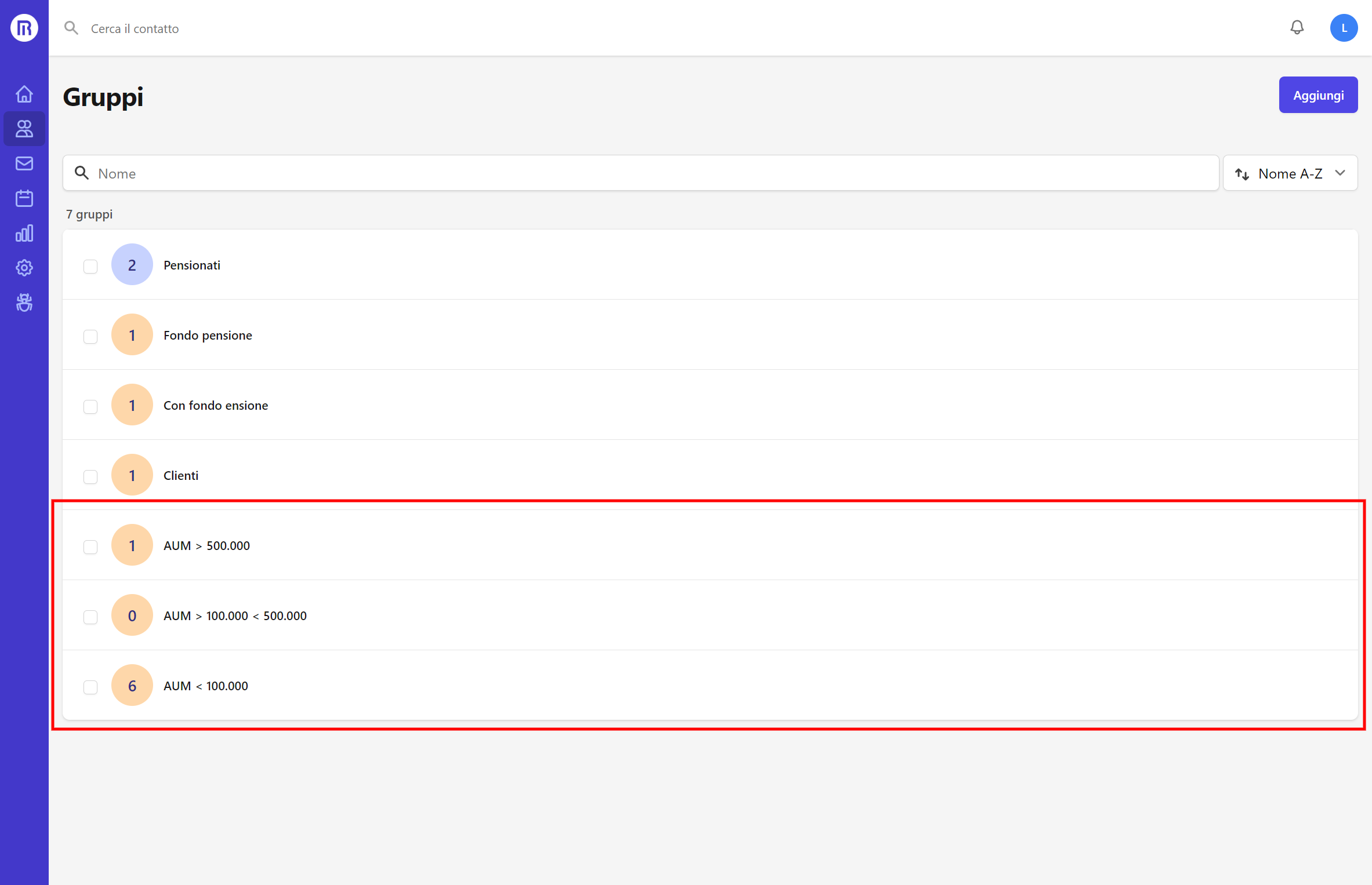
Task: Click the app logo at top left
Action: click(24, 28)
